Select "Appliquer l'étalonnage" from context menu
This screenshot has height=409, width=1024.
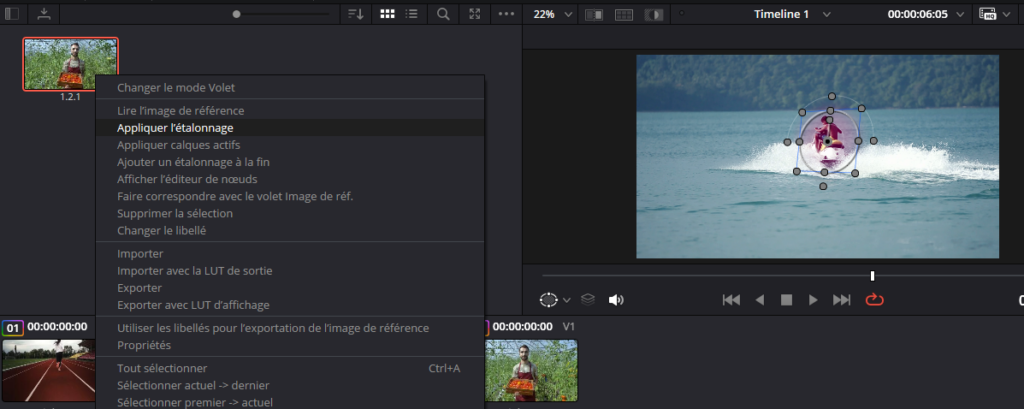(x=175, y=128)
